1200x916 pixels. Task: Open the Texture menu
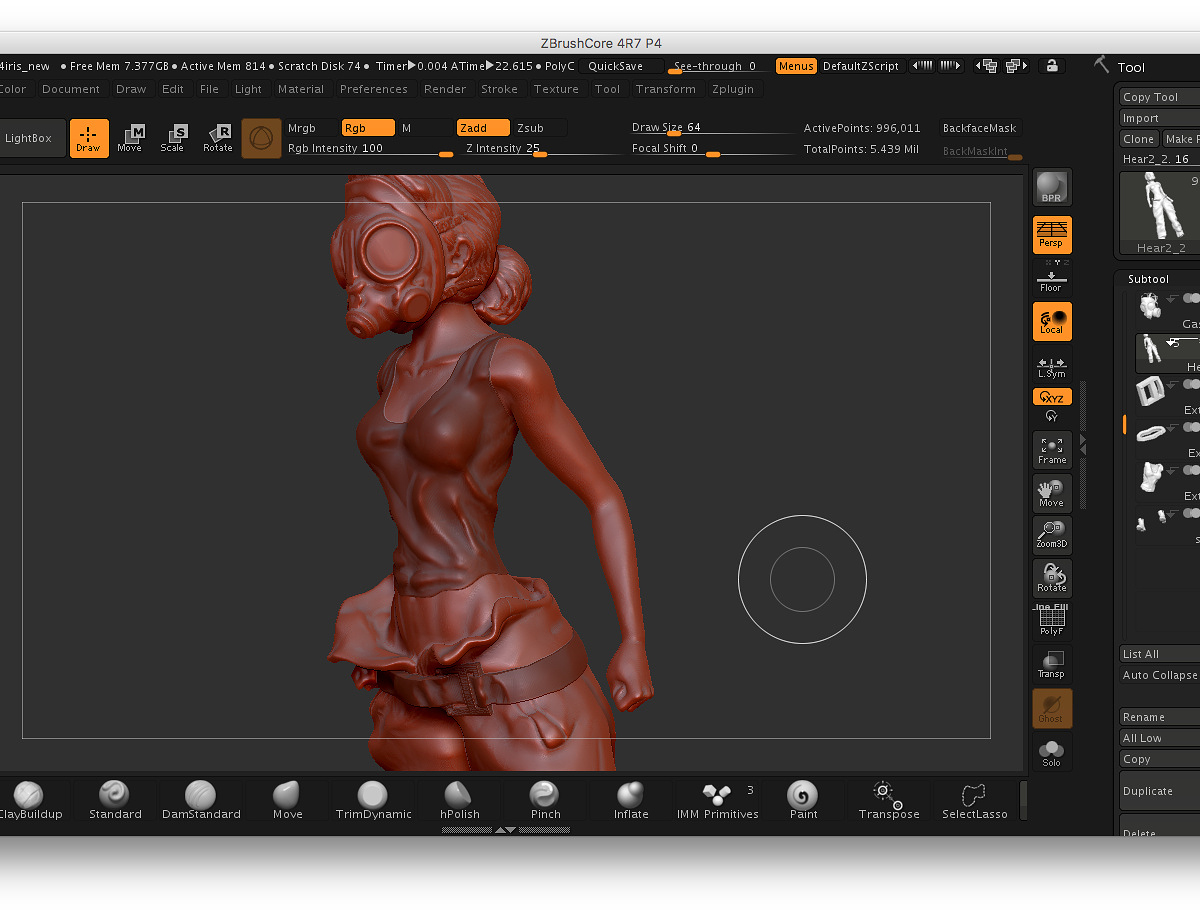pyautogui.click(x=556, y=89)
